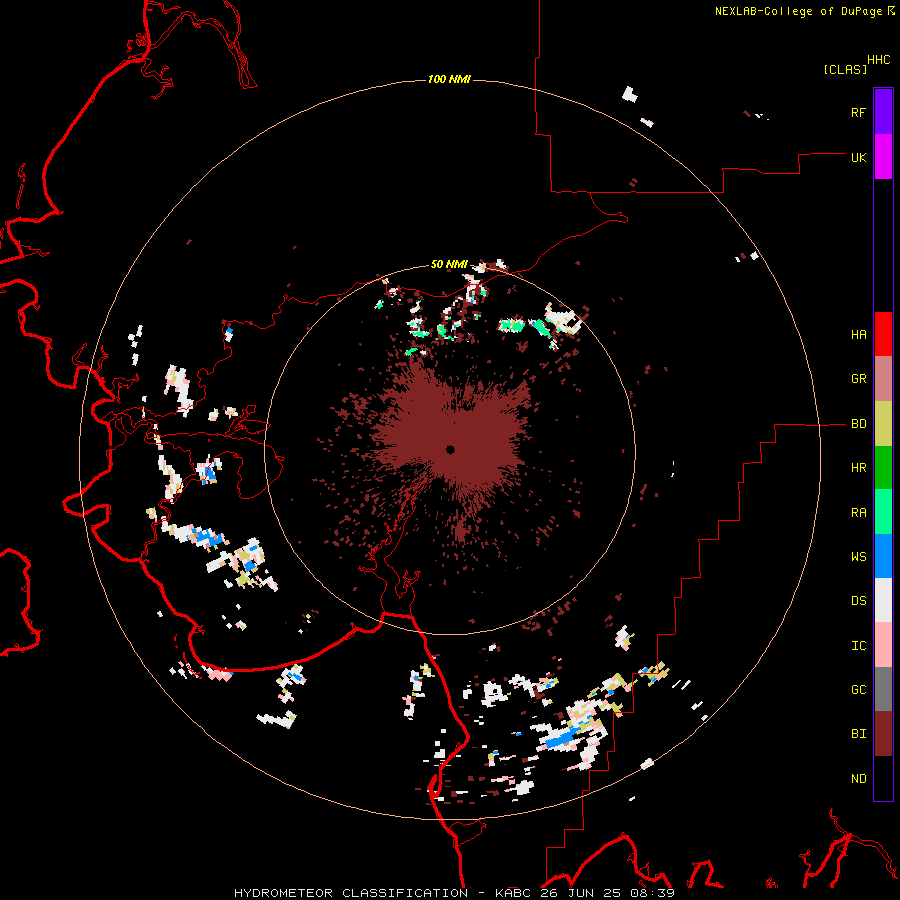Click the HA red legend color block

[x=883, y=334]
